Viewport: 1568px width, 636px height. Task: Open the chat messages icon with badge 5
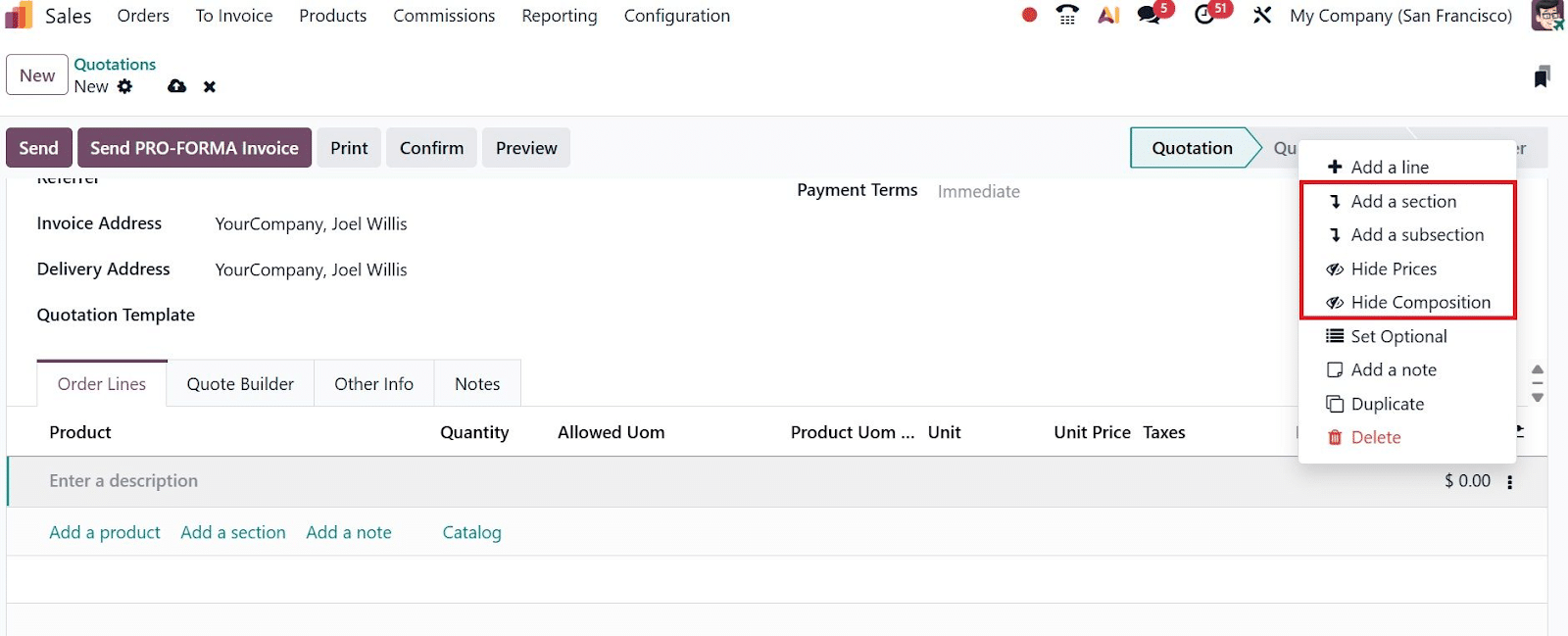click(1151, 15)
